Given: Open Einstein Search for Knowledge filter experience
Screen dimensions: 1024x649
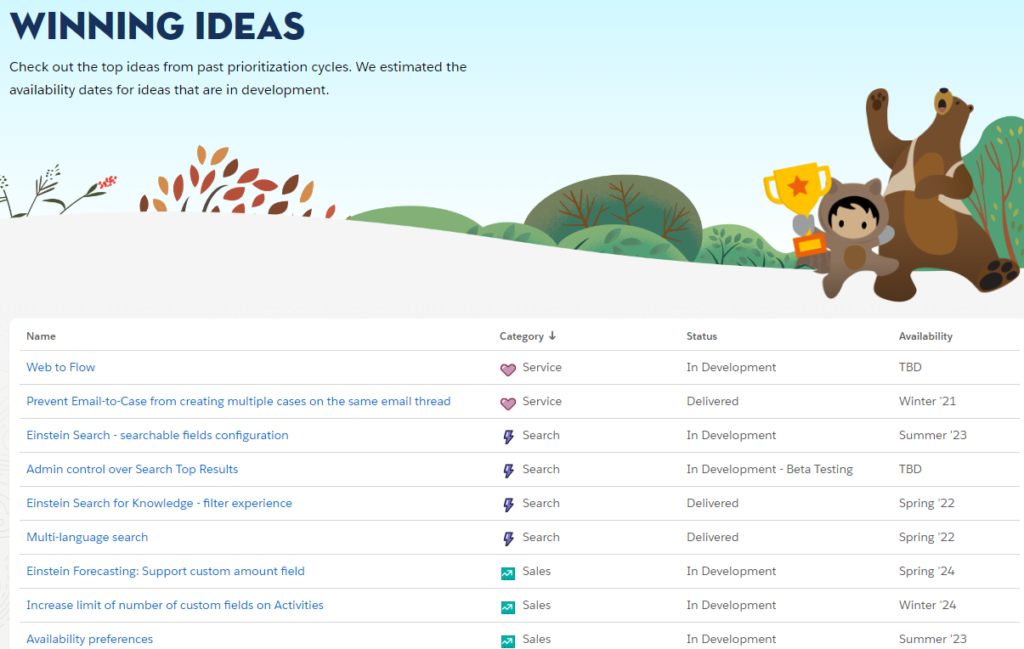Looking at the screenshot, I should tap(159, 503).
